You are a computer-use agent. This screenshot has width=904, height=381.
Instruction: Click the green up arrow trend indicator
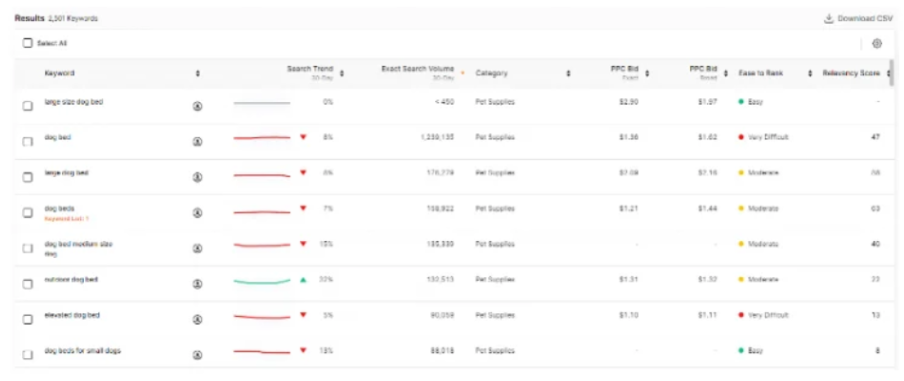[x=303, y=280]
